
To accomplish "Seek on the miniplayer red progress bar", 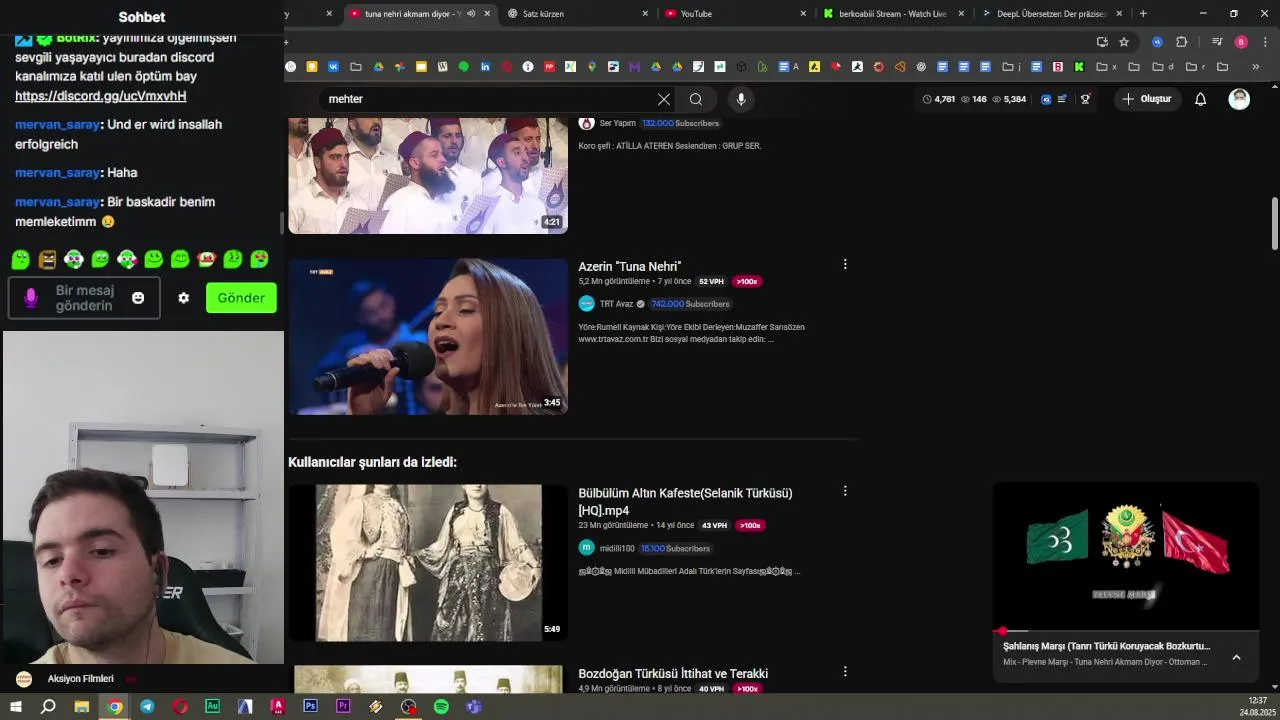I will coord(1126,631).
